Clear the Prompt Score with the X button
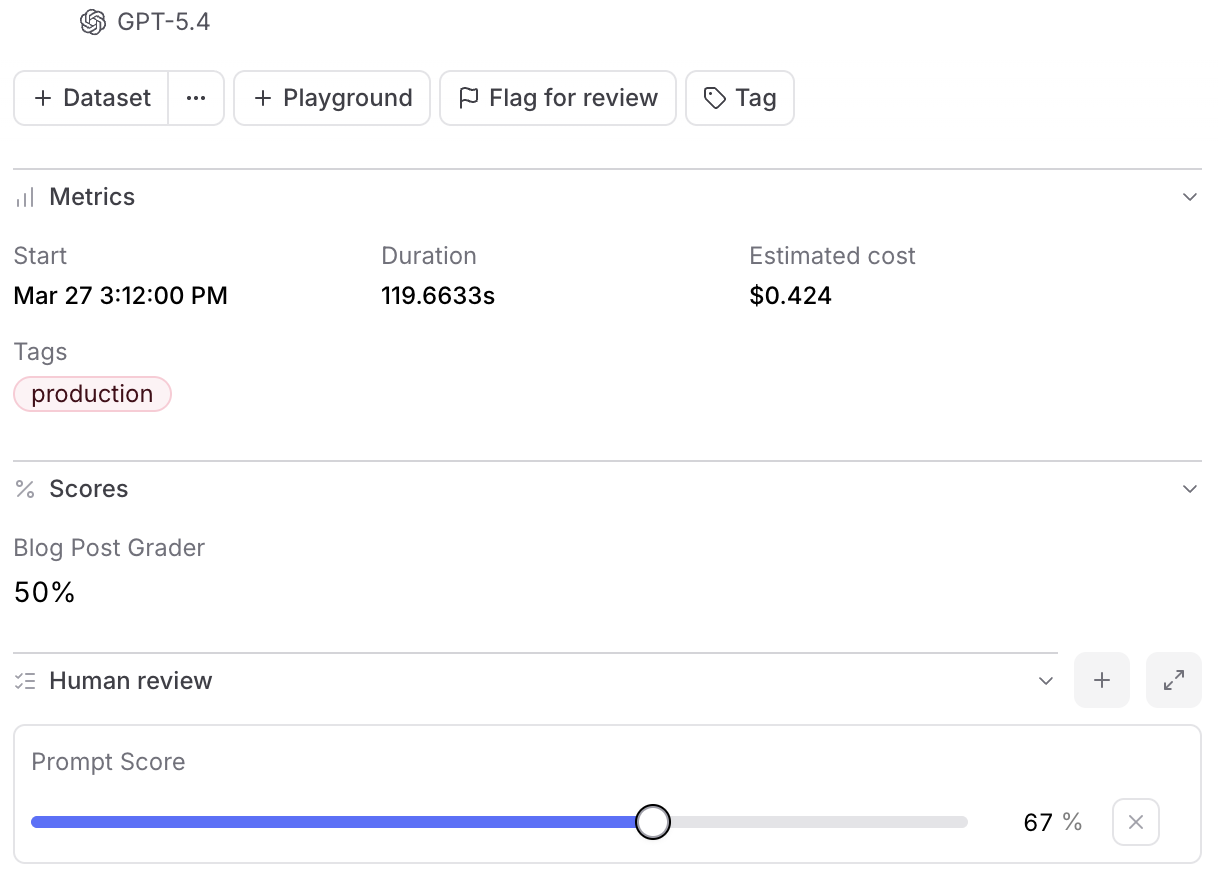The image size is (1218, 890). [x=1135, y=821]
